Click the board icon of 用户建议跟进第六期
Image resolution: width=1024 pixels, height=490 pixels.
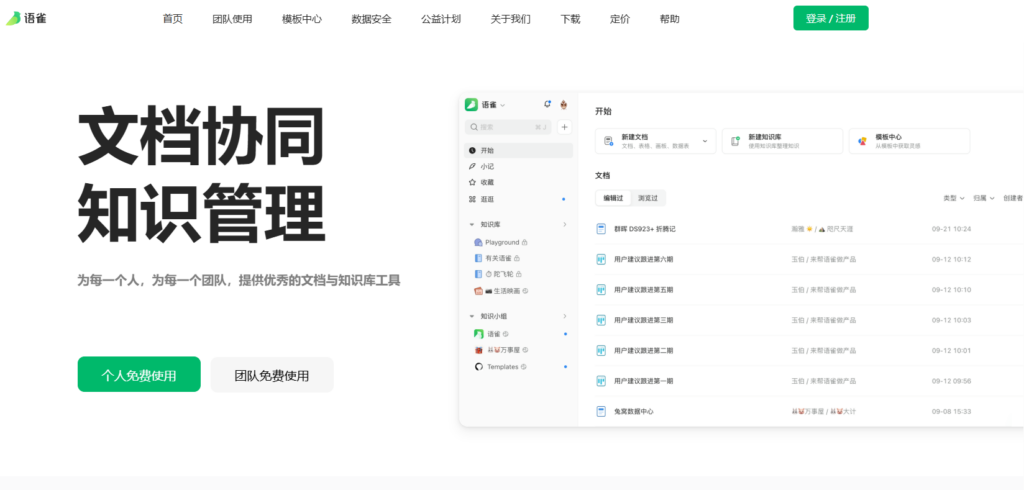click(601, 259)
